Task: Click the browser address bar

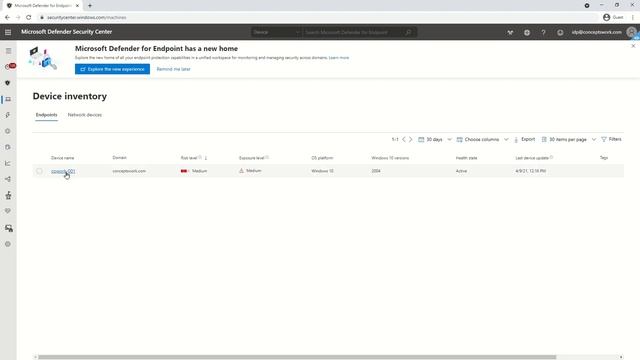Action: pos(318,17)
